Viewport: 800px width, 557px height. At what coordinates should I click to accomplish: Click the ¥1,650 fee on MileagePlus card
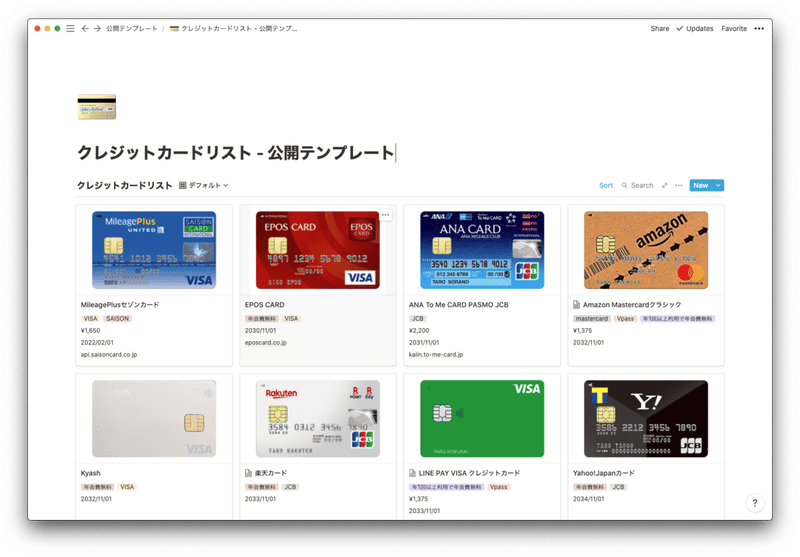tap(90, 331)
